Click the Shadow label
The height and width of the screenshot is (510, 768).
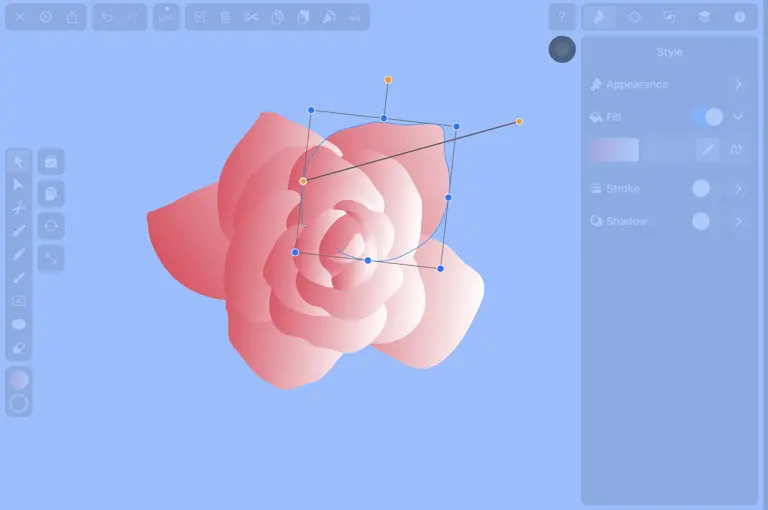(x=626, y=221)
